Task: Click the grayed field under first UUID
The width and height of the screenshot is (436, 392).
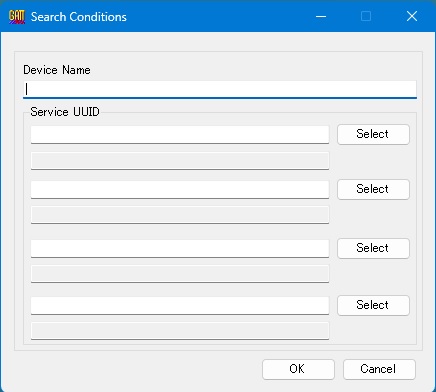Action: (180, 161)
